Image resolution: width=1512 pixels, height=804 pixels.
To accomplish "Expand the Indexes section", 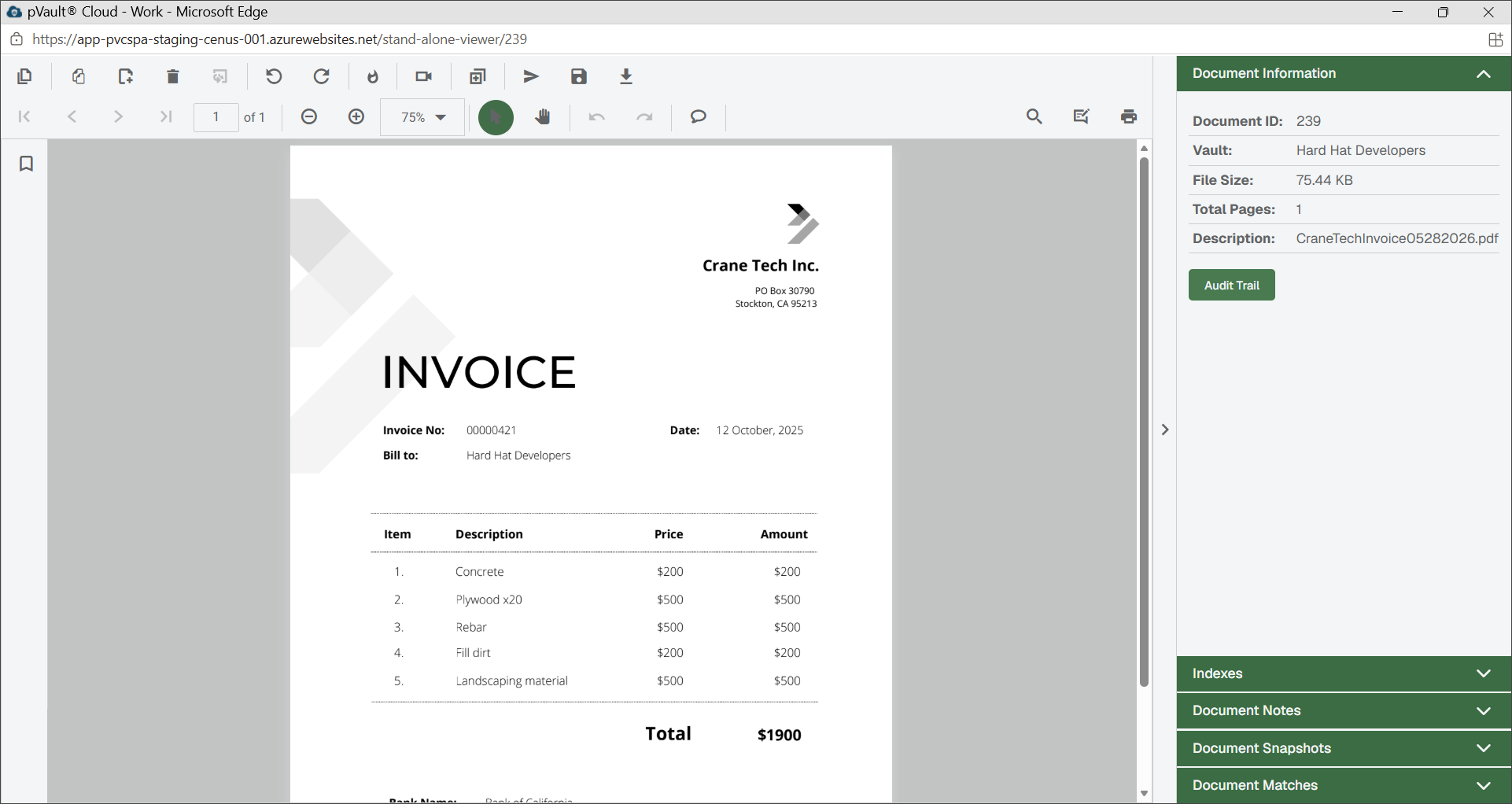I will point(1344,673).
